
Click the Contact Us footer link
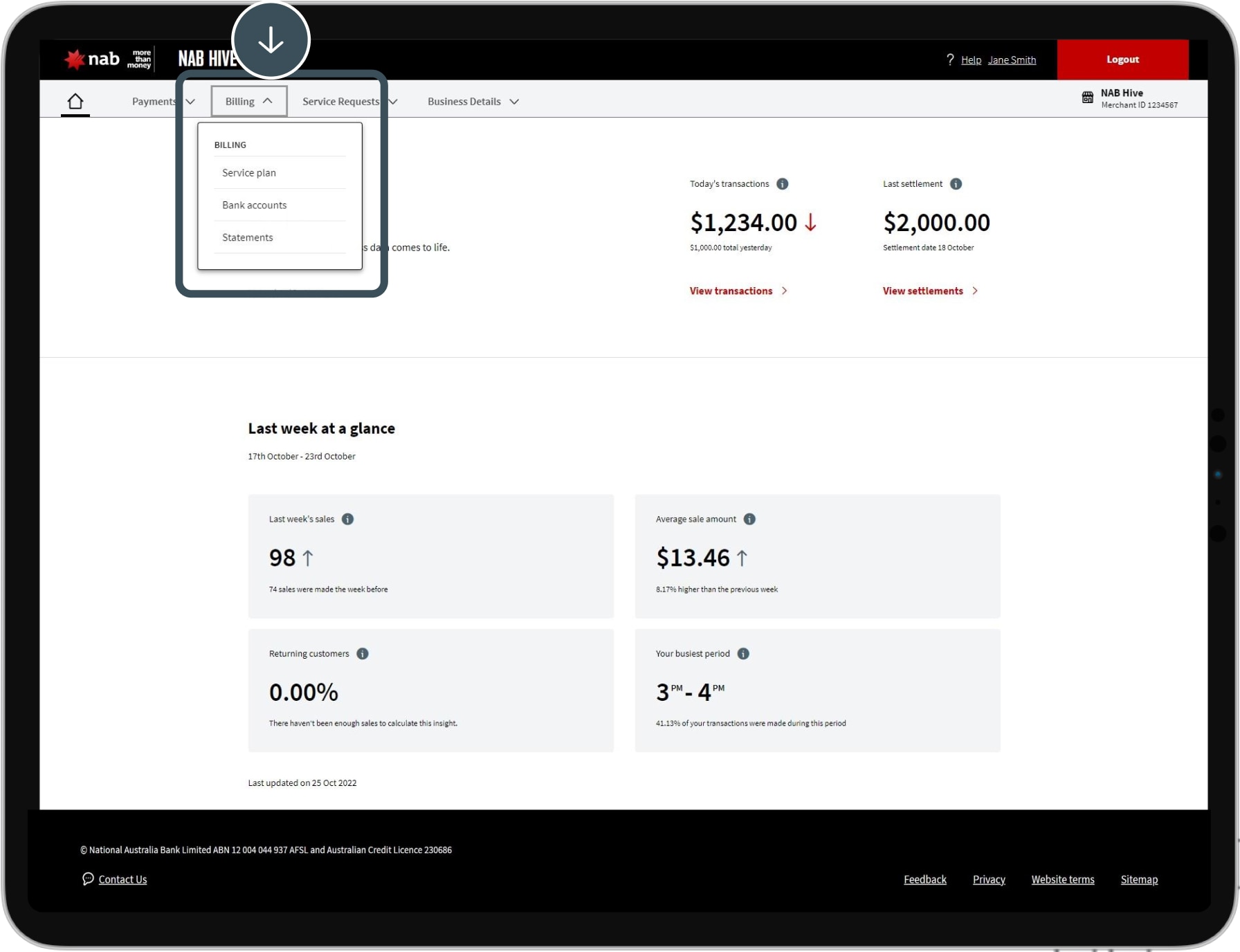[x=122, y=879]
